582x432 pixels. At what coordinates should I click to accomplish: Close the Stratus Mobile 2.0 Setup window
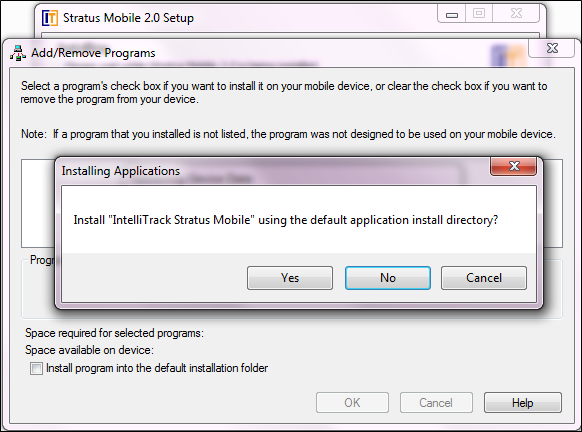point(516,14)
